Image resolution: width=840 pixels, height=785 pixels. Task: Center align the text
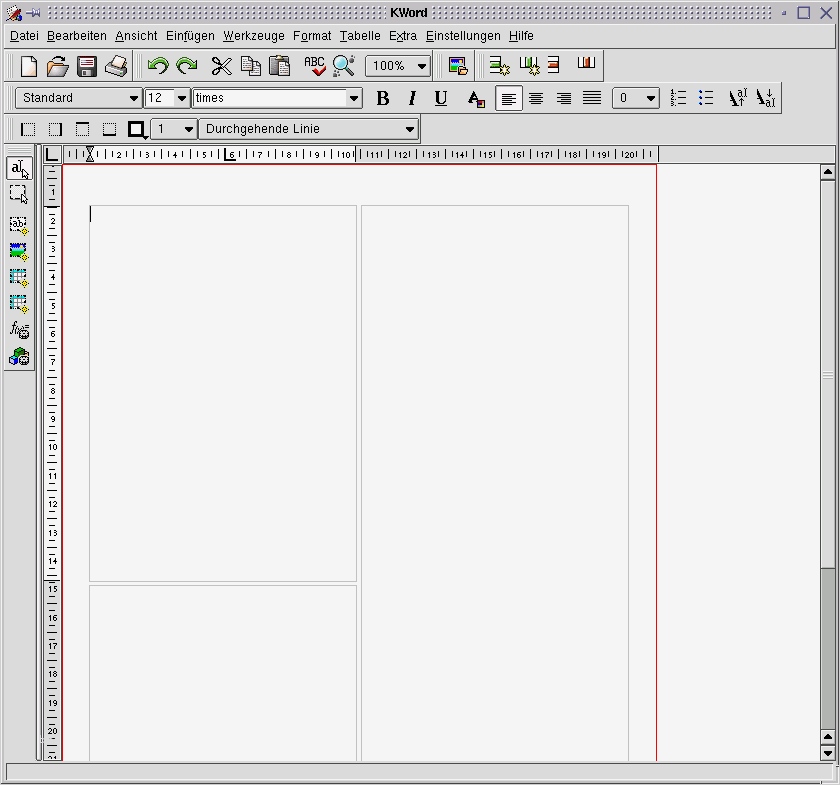(536, 99)
